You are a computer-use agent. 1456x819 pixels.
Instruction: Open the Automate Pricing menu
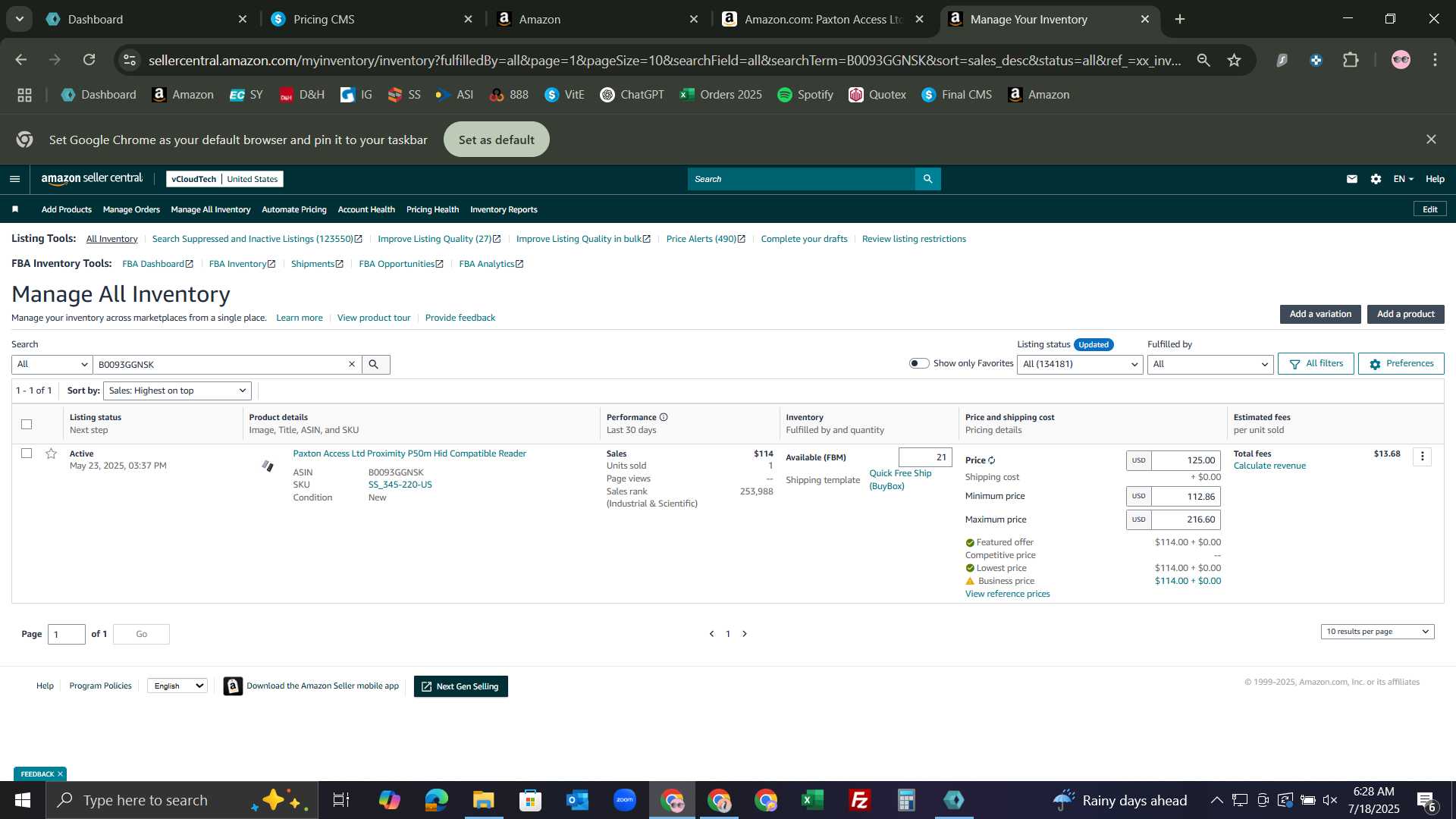tap(294, 209)
